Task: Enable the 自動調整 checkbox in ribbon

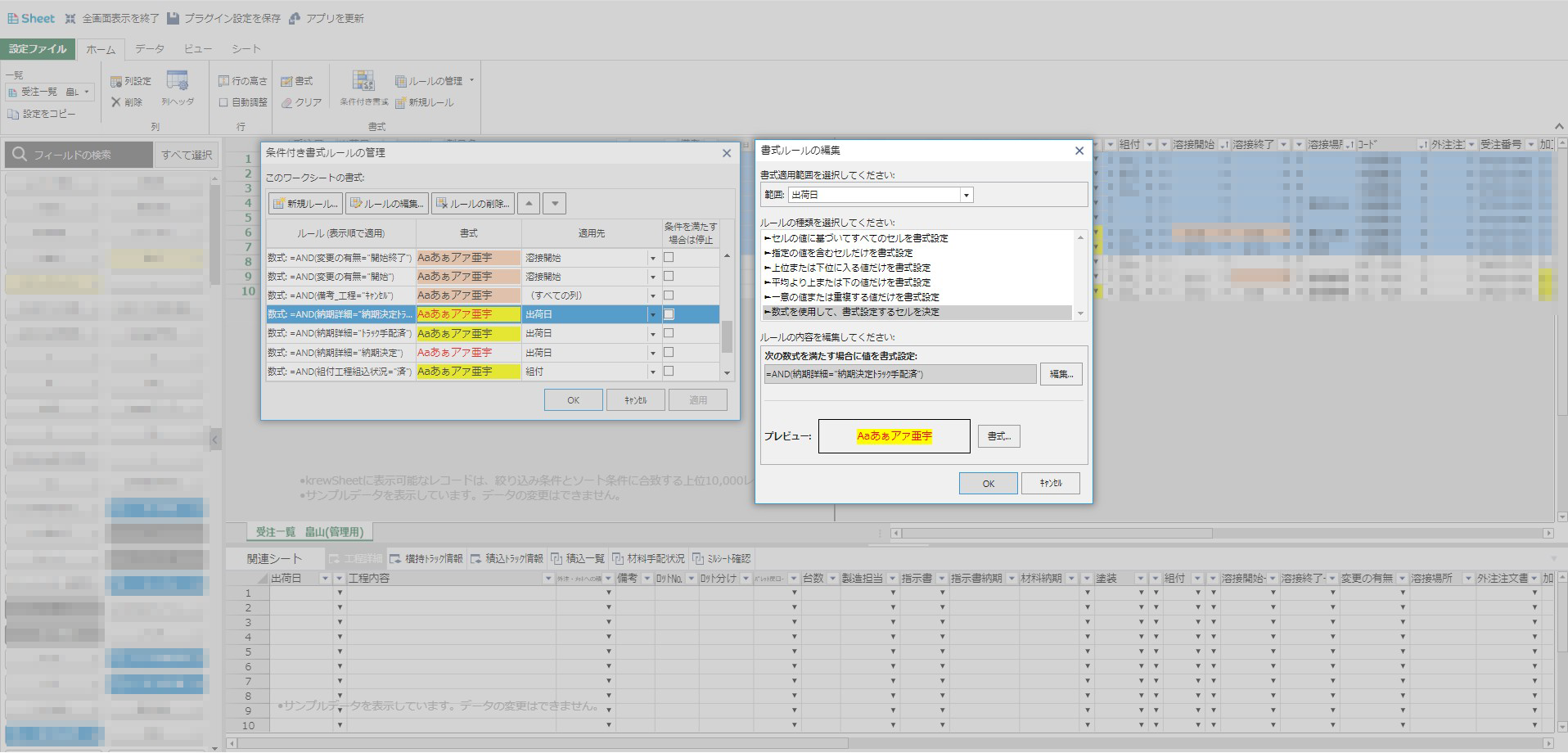Action: pos(223,102)
